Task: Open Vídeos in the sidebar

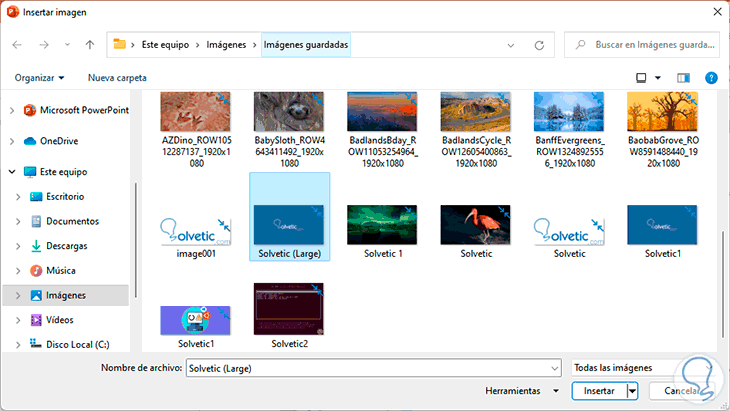Action: (x=52, y=320)
